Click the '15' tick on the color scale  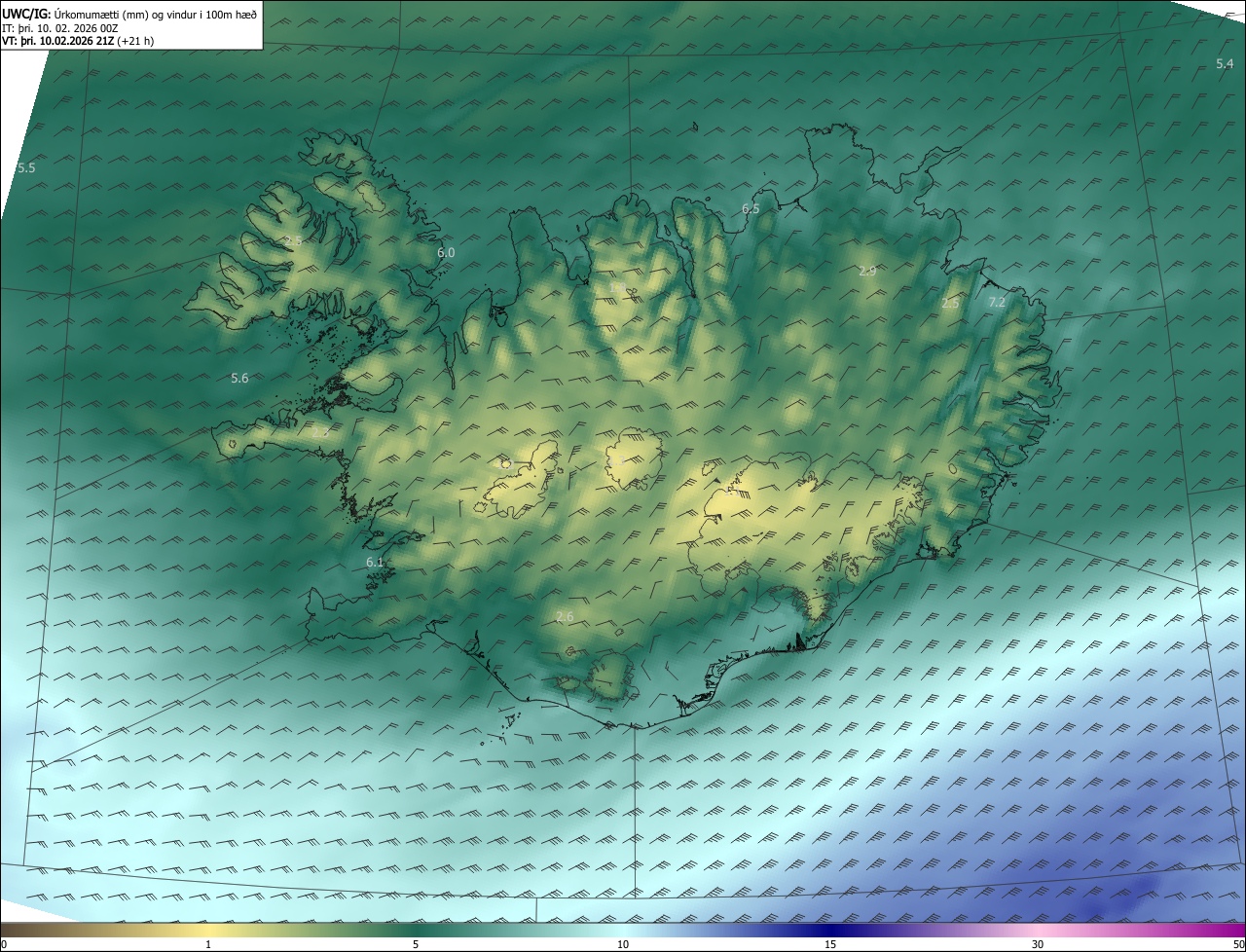pos(830,944)
